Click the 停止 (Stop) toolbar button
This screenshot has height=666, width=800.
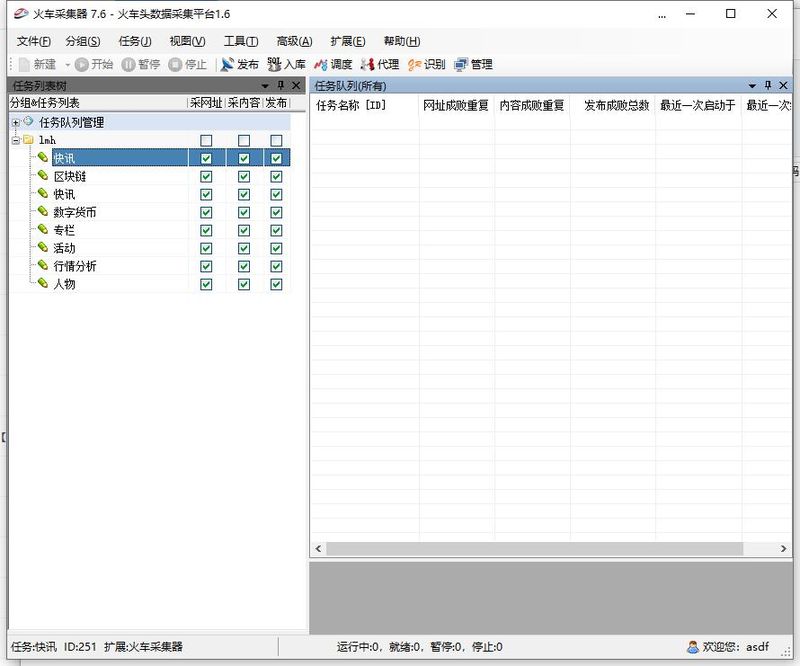(x=188, y=64)
